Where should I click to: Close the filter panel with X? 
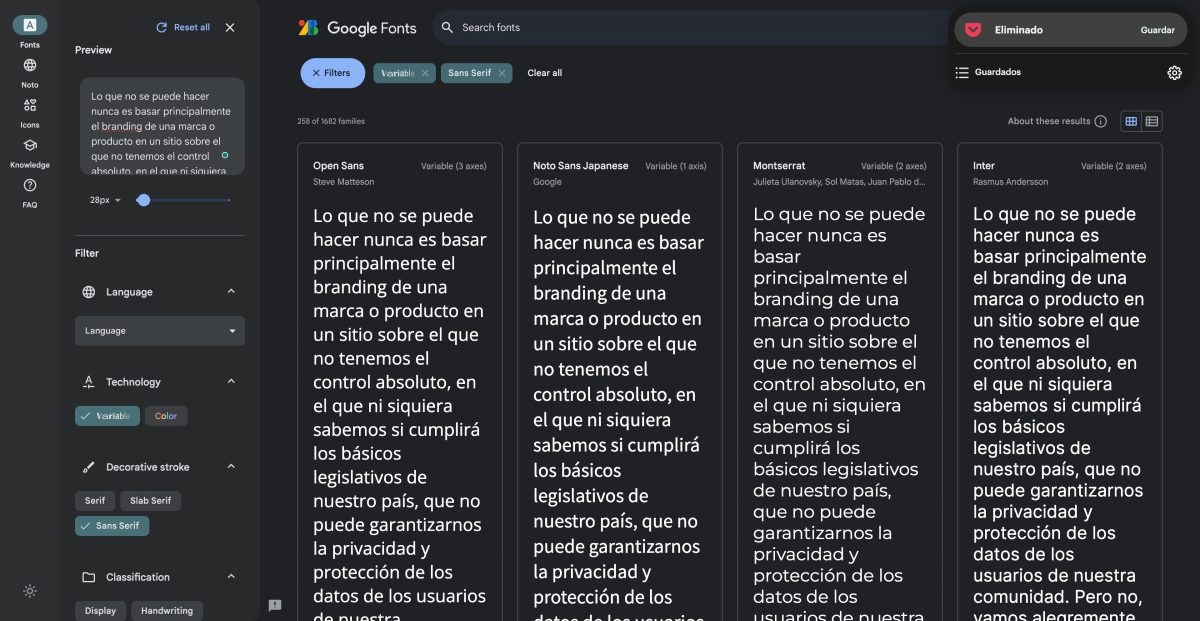[230, 28]
